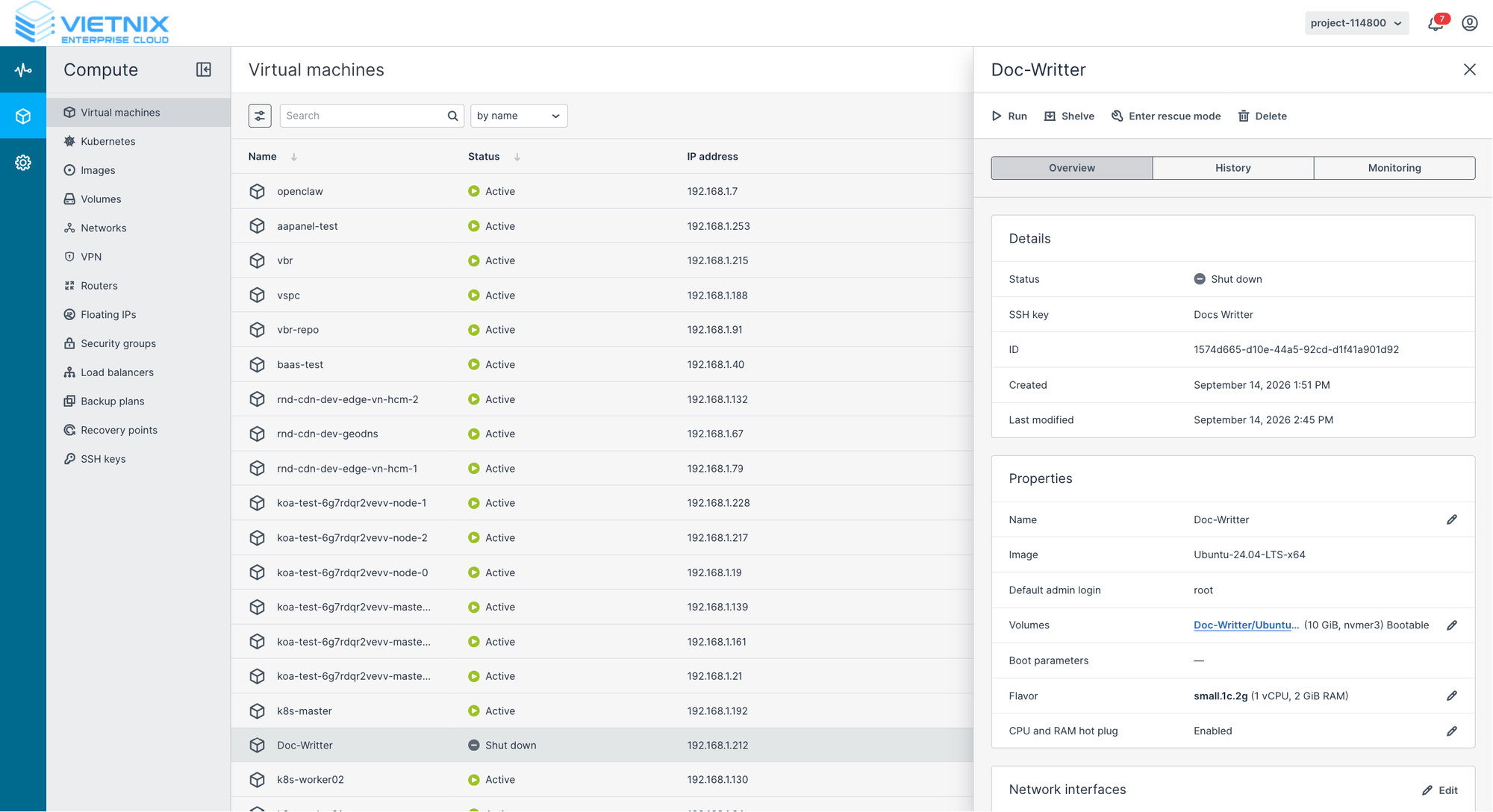Collapse the Compute sidebar panel icon

pos(204,69)
